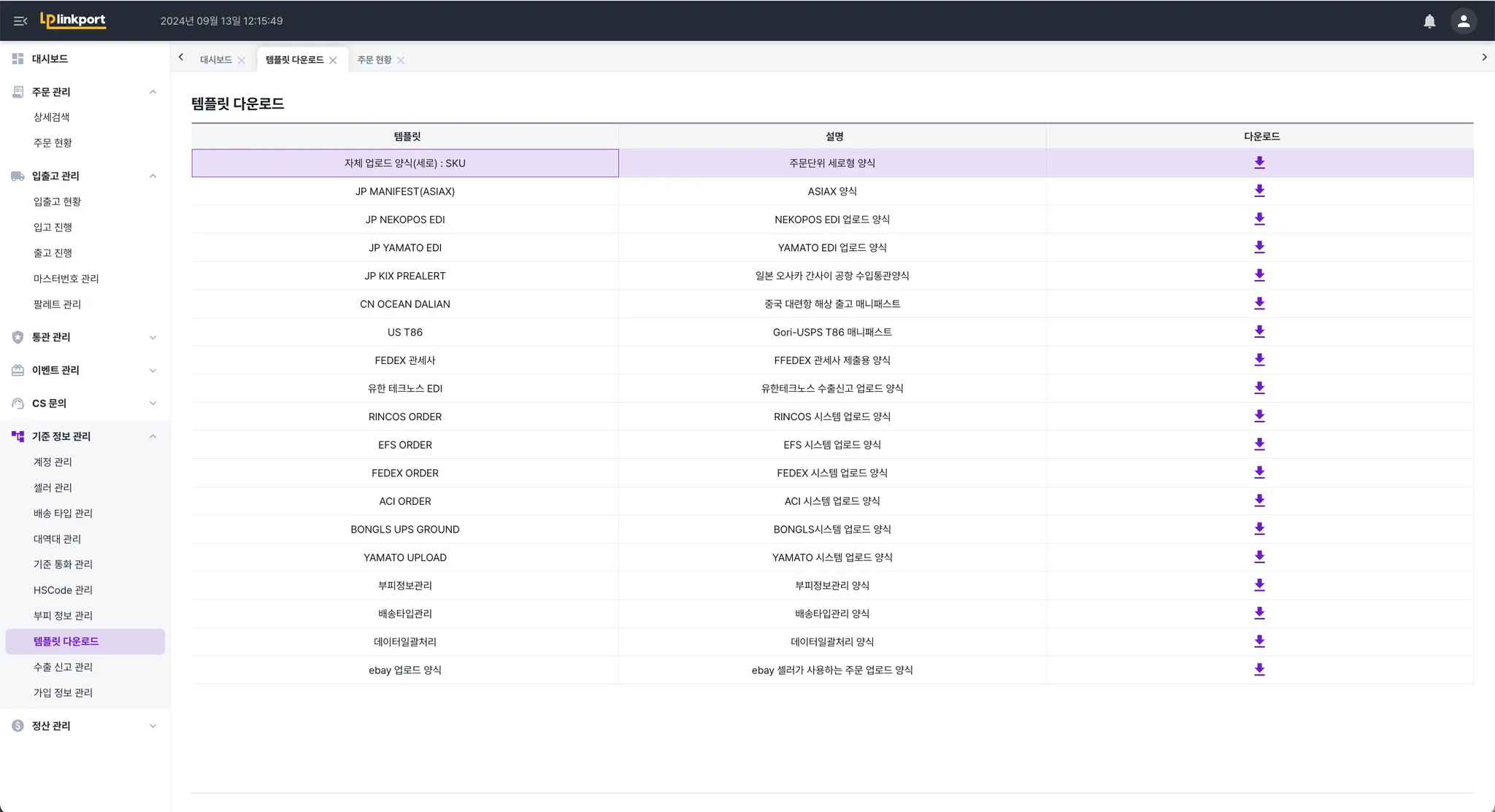Download the FEDEX ORDER template

pos(1259,473)
